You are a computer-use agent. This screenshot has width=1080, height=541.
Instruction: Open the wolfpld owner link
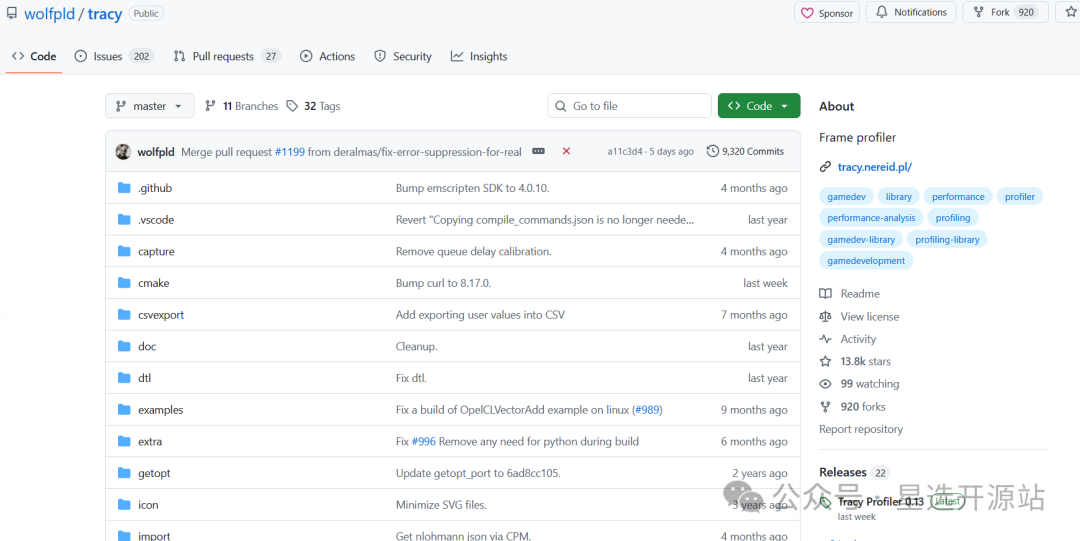[49, 13]
